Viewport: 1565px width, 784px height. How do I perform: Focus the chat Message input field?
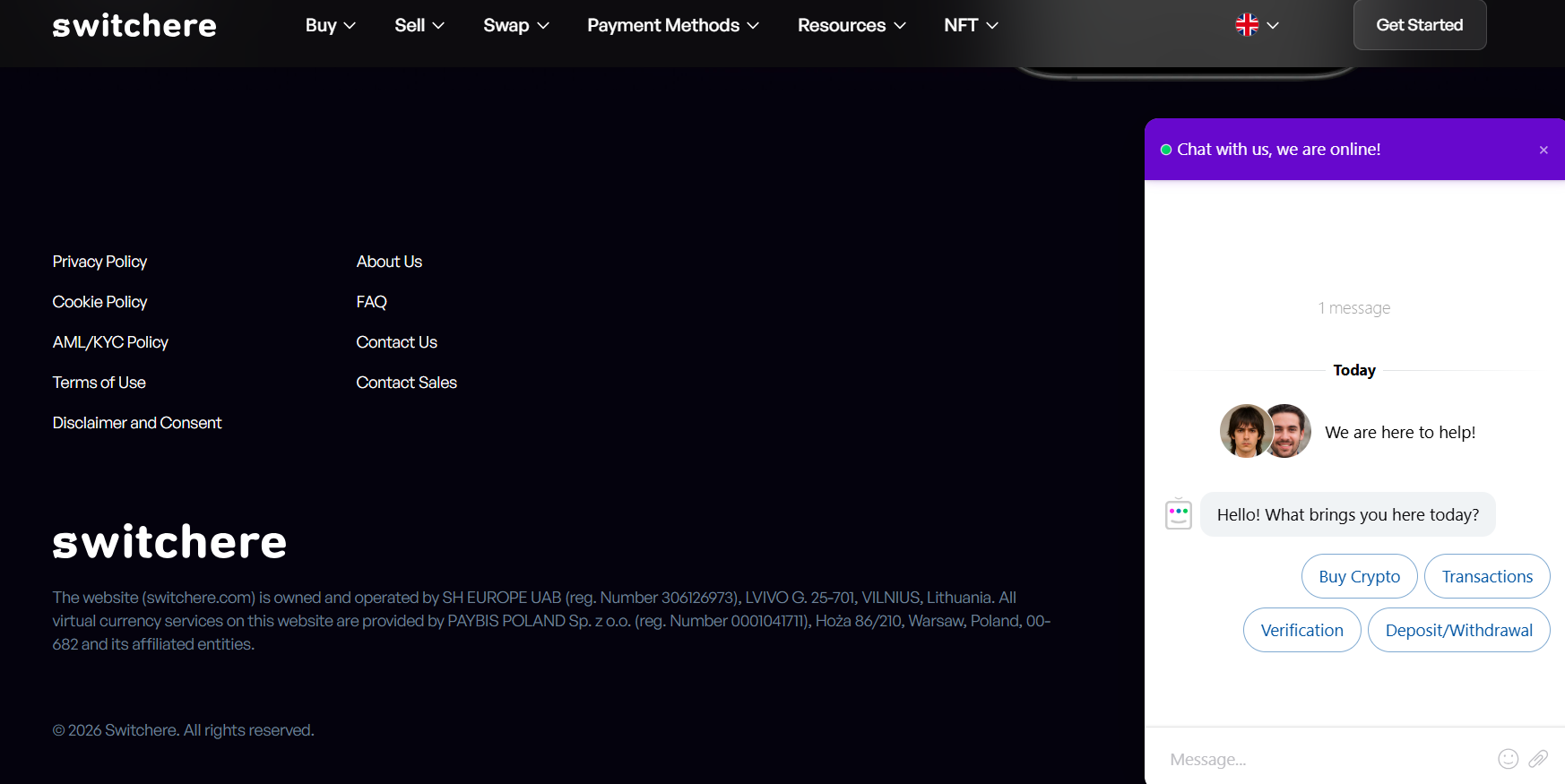(x=1327, y=759)
